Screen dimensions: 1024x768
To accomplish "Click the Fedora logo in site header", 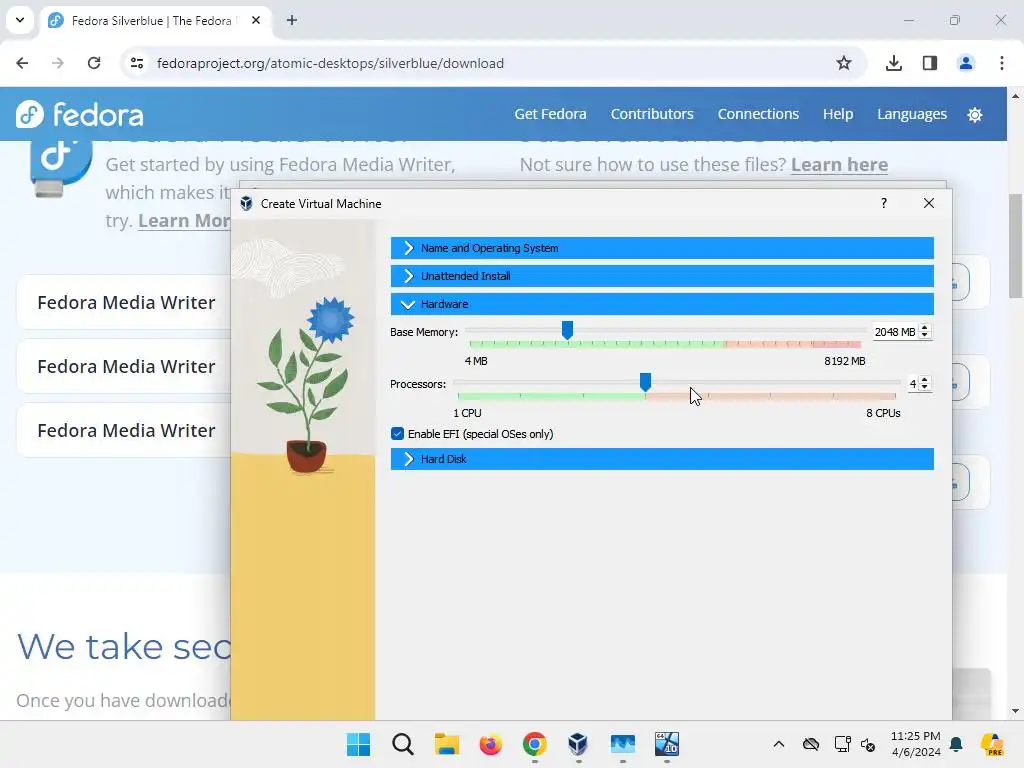I will point(79,114).
